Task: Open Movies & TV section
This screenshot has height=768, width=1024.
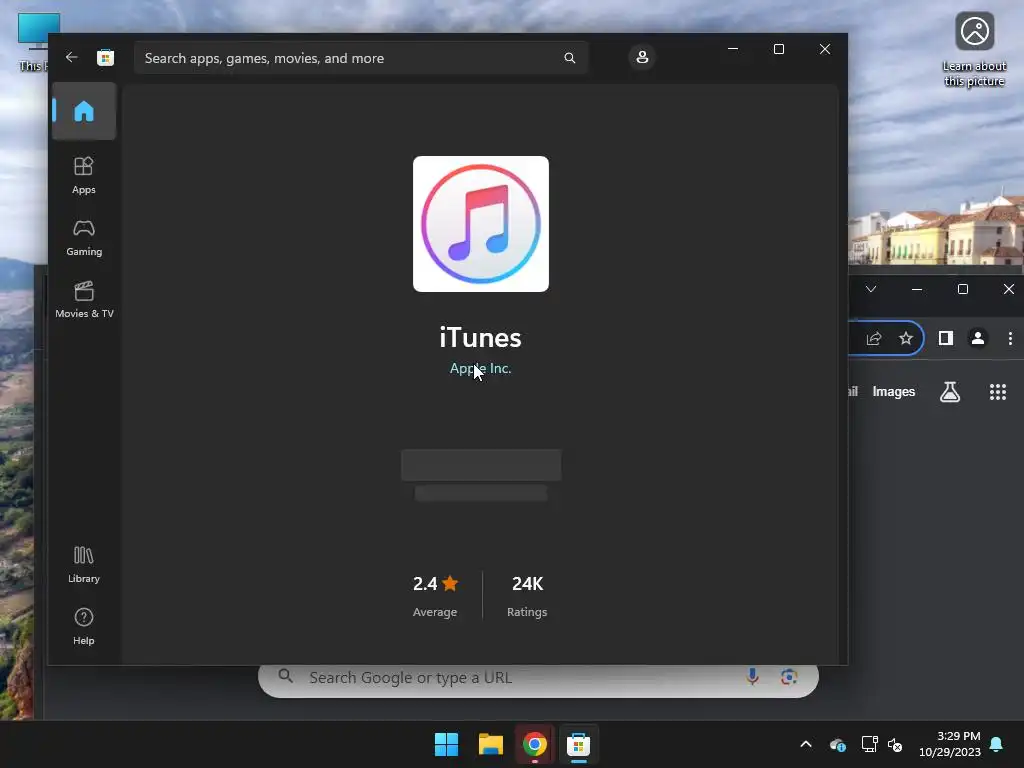Action: [x=84, y=300]
